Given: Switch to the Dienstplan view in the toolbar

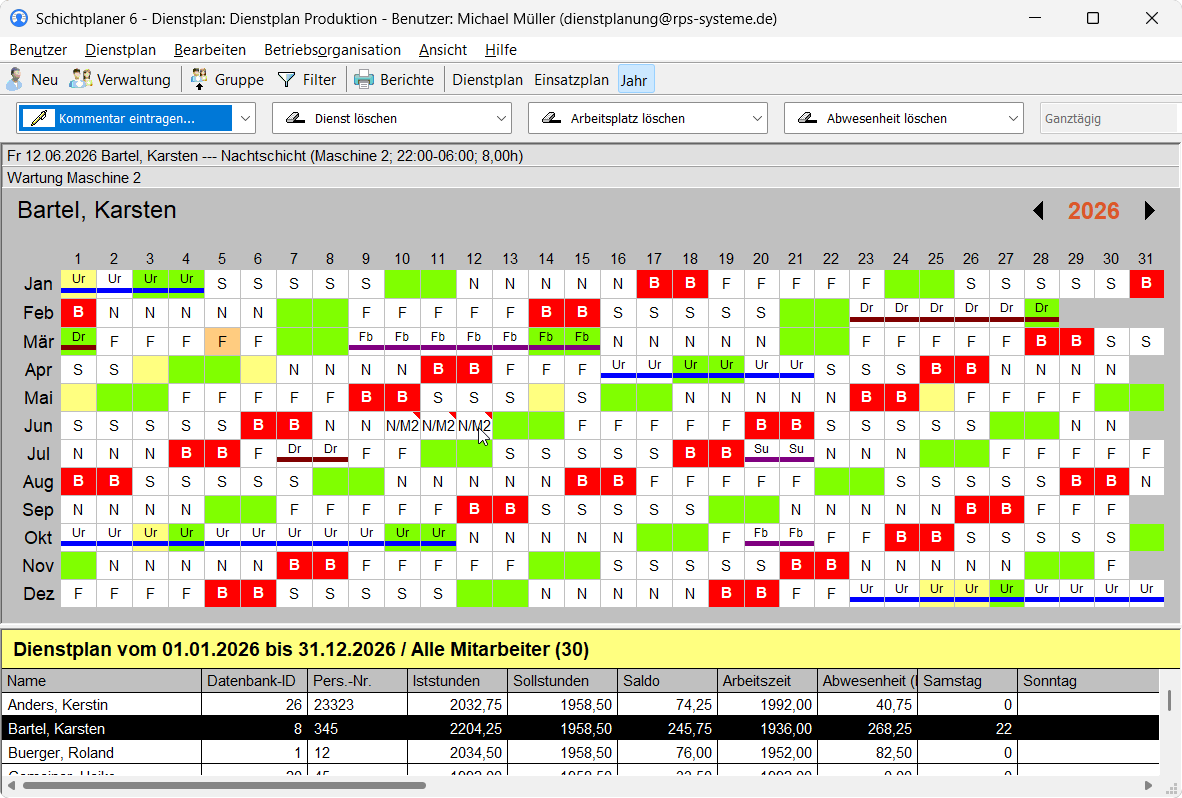Looking at the screenshot, I should click(x=487, y=80).
